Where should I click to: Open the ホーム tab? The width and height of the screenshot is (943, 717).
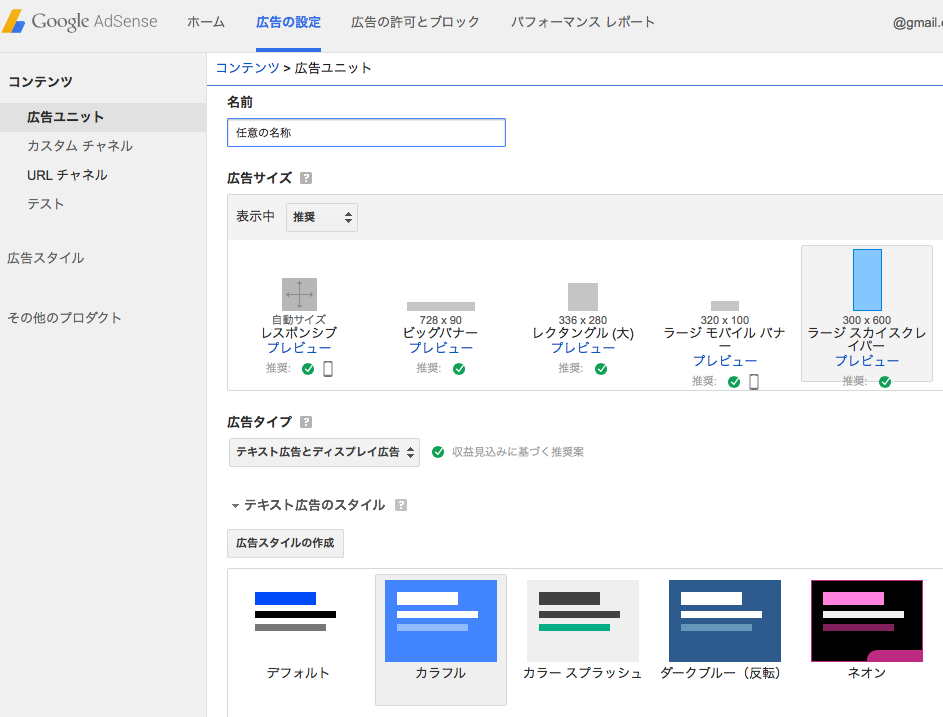point(206,22)
